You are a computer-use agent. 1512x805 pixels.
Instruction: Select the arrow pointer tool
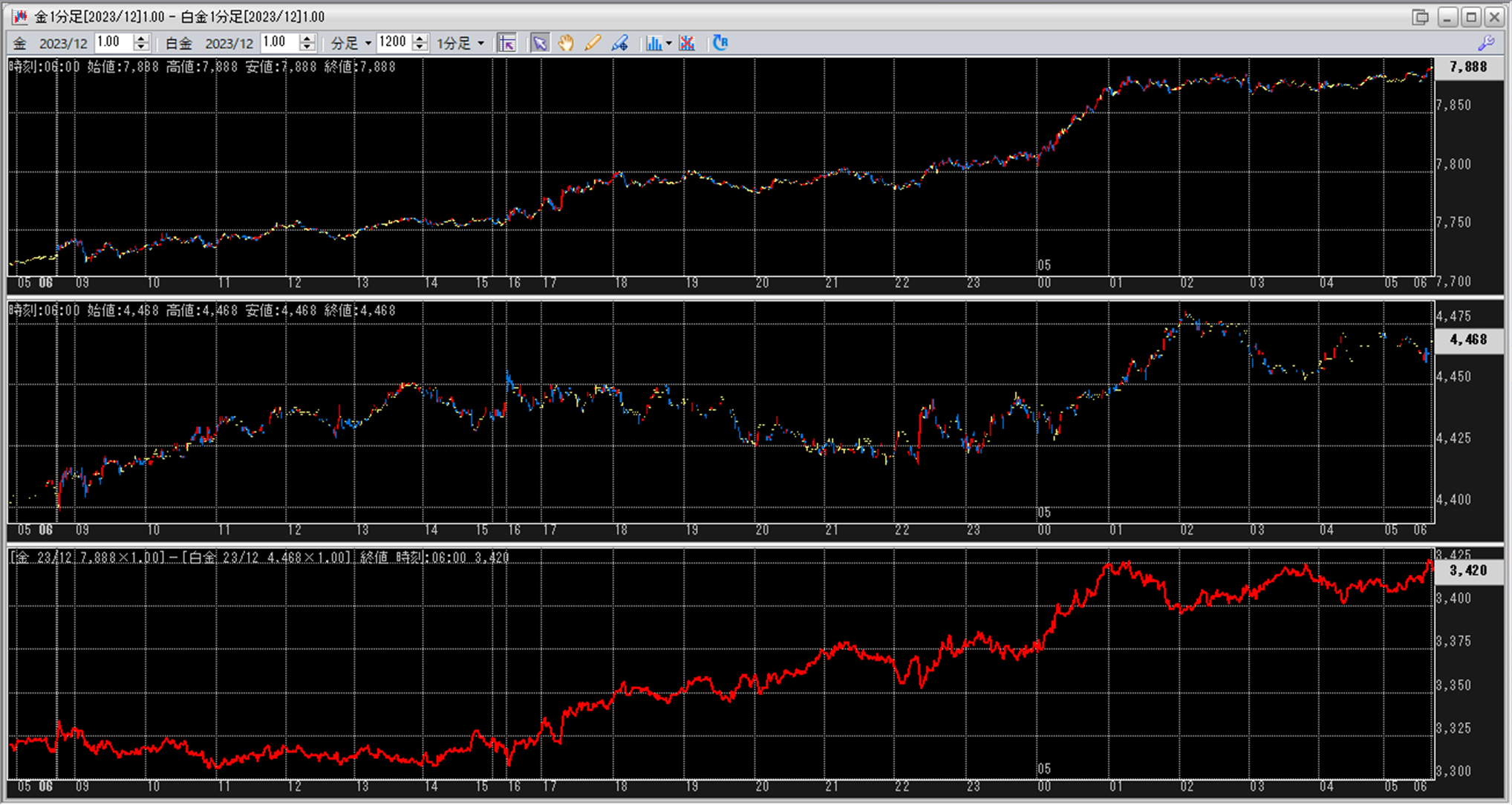pyautogui.click(x=540, y=43)
